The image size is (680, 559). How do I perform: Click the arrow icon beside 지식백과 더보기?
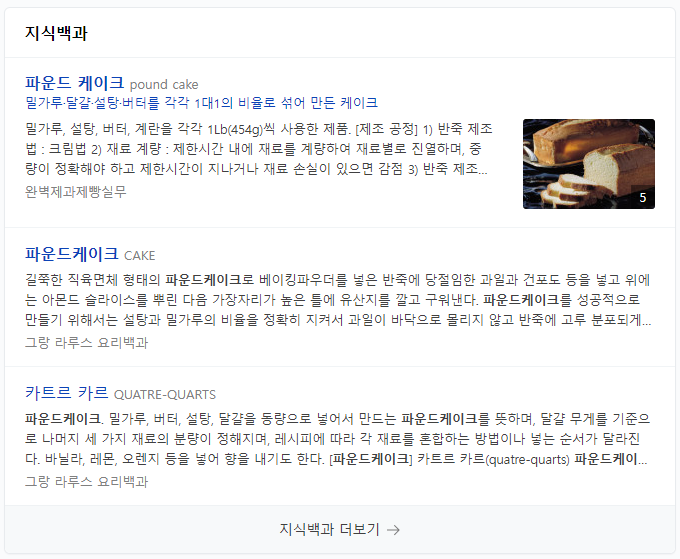[393, 530]
